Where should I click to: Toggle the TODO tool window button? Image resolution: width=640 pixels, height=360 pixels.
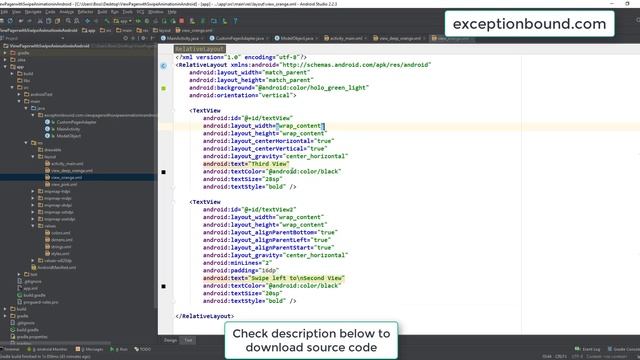tap(142, 349)
